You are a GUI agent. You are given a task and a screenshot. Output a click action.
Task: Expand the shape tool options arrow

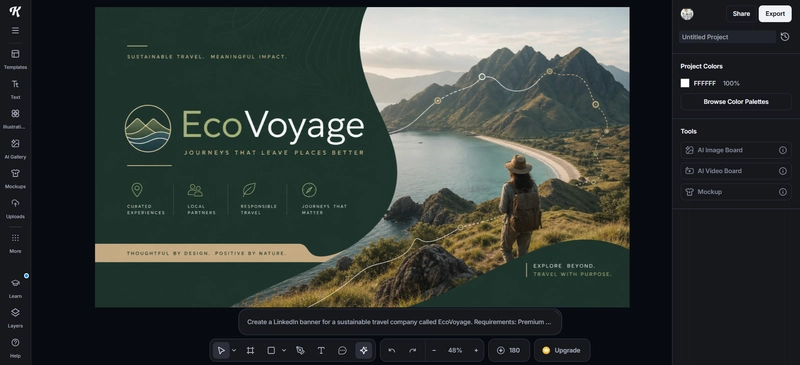click(x=284, y=350)
